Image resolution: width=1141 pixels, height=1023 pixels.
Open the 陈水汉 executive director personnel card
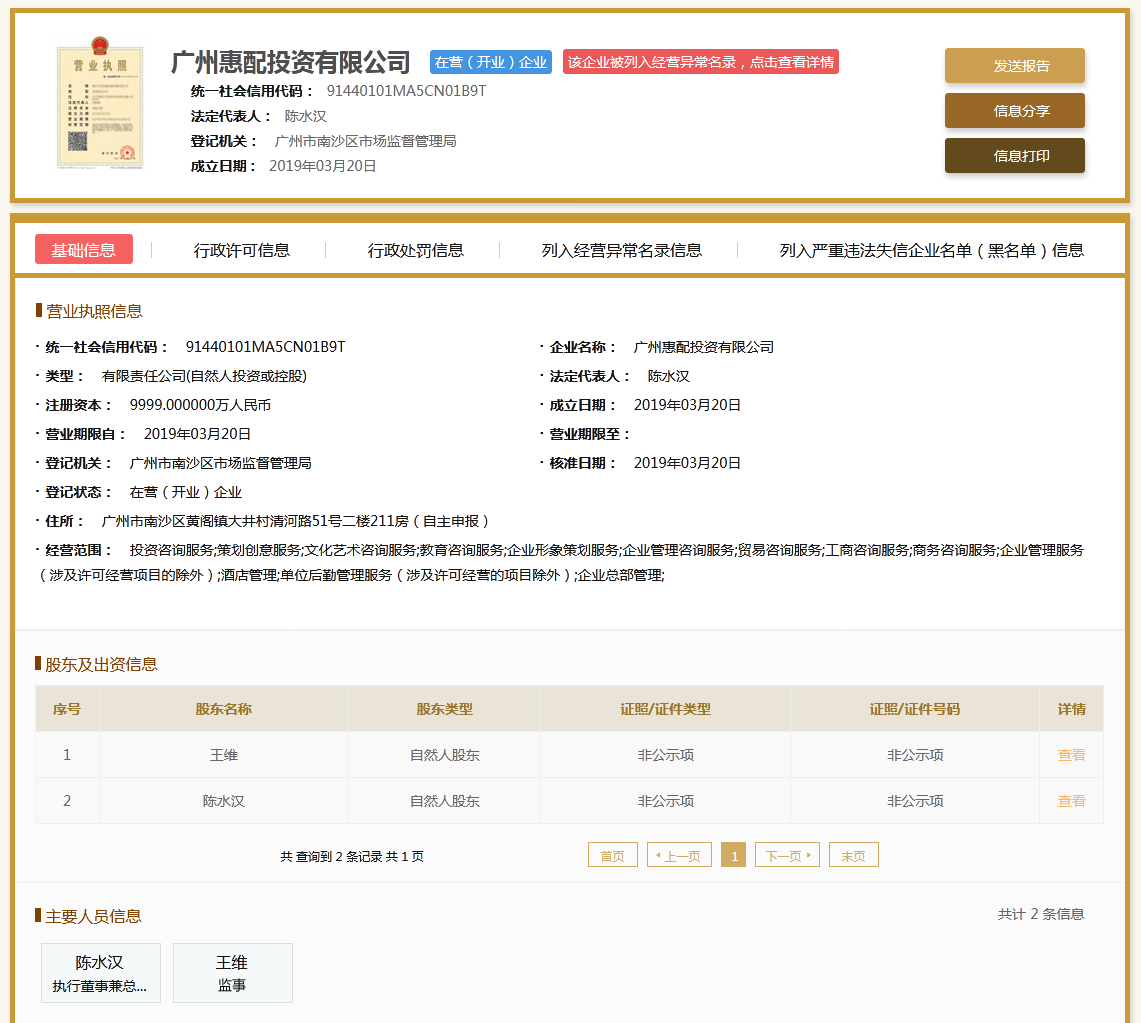[x=100, y=973]
